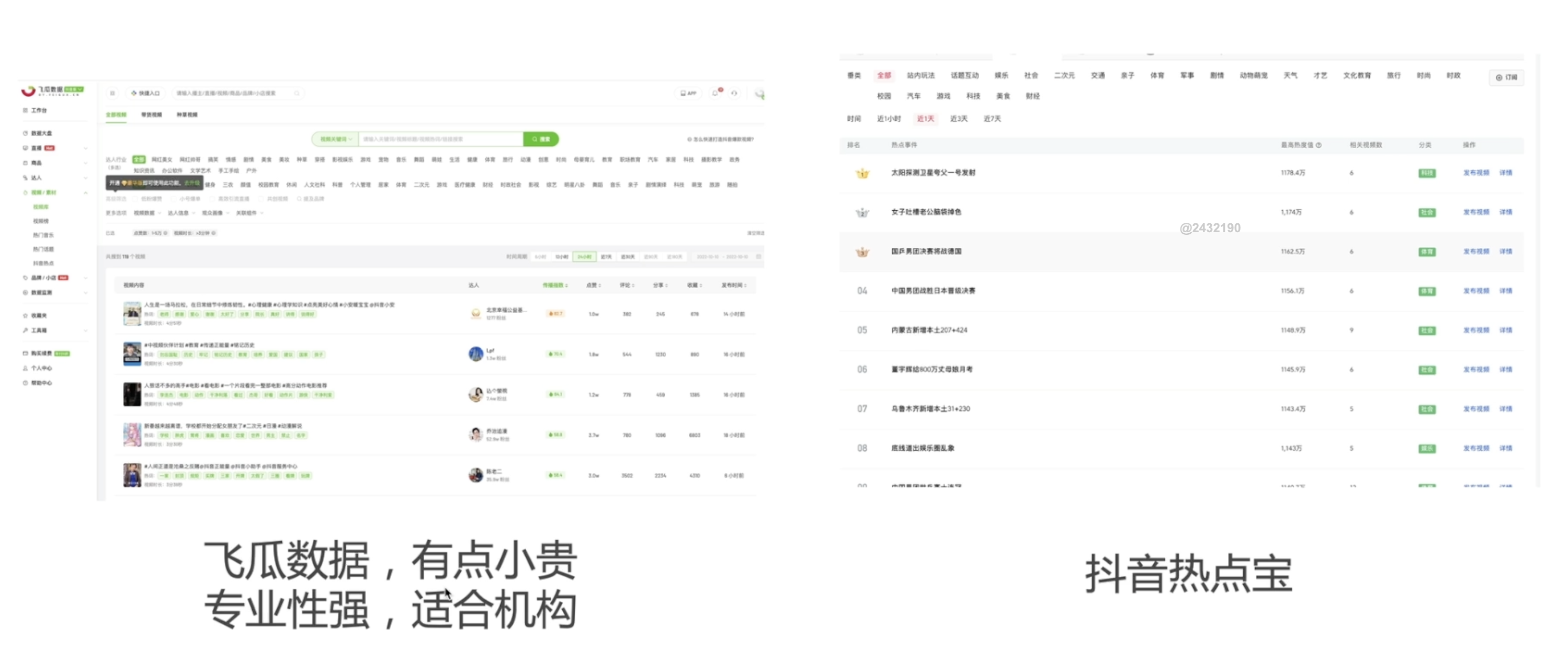Click the gold crown for rank one

tap(862, 174)
